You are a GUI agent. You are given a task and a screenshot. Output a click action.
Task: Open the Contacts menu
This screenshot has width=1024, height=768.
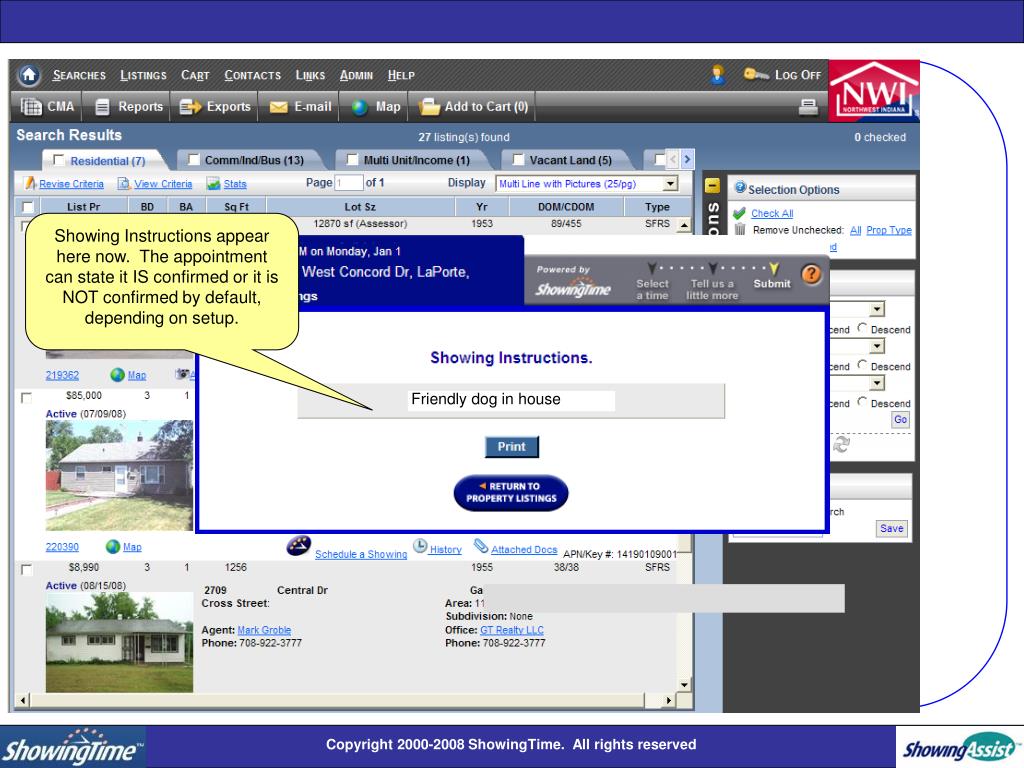click(x=253, y=75)
